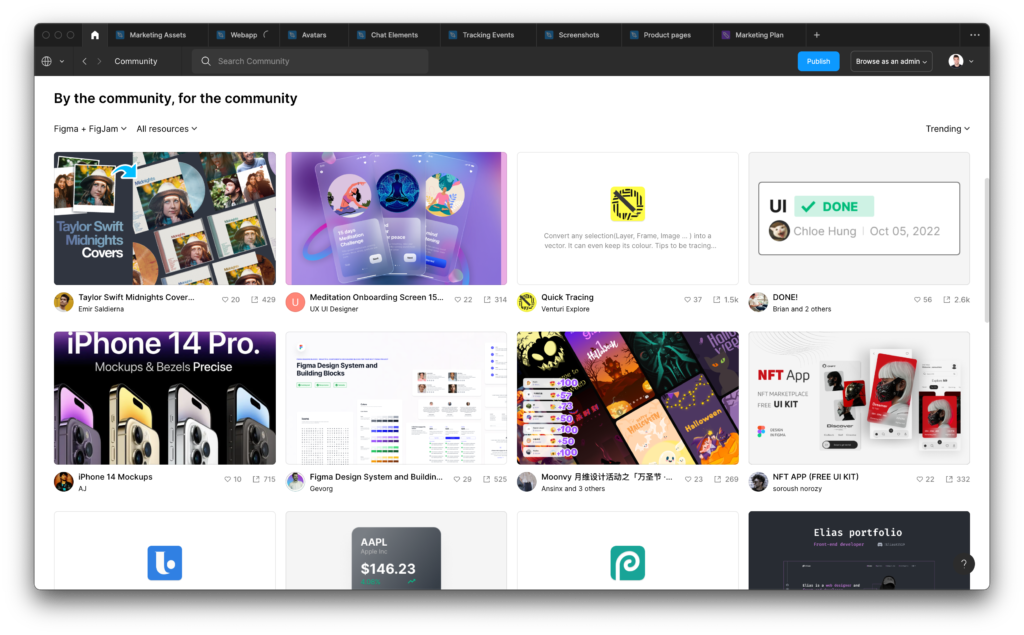Open the Elias portfolio thumbnail
The width and height of the screenshot is (1024, 635).
[x=859, y=551]
